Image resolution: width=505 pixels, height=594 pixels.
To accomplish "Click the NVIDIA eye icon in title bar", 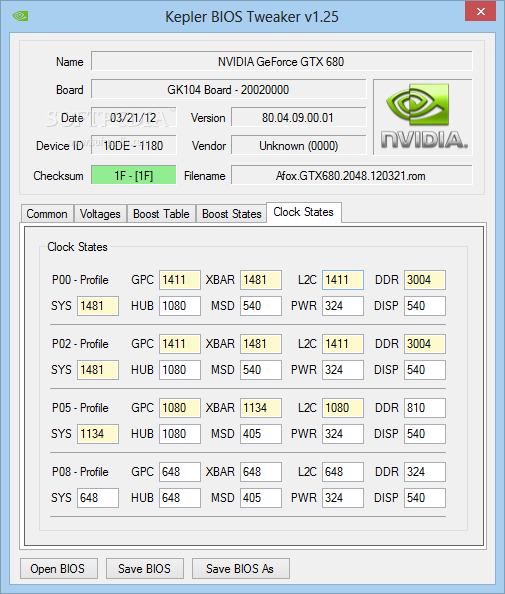I will point(20,16).
